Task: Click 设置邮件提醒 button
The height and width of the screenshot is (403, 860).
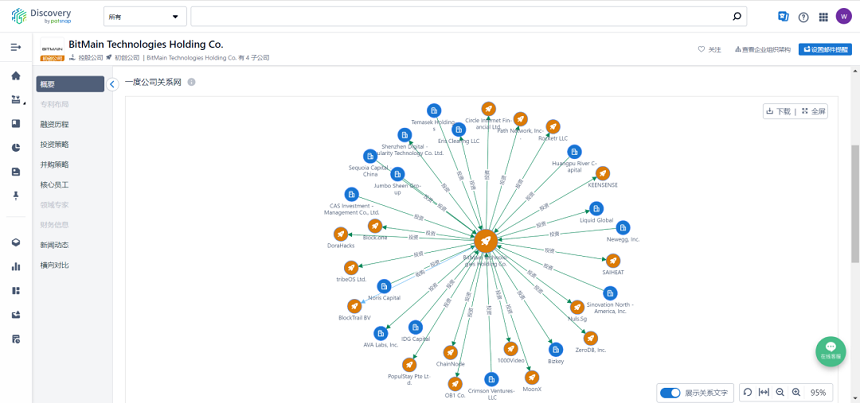Action: click(824, 49)
